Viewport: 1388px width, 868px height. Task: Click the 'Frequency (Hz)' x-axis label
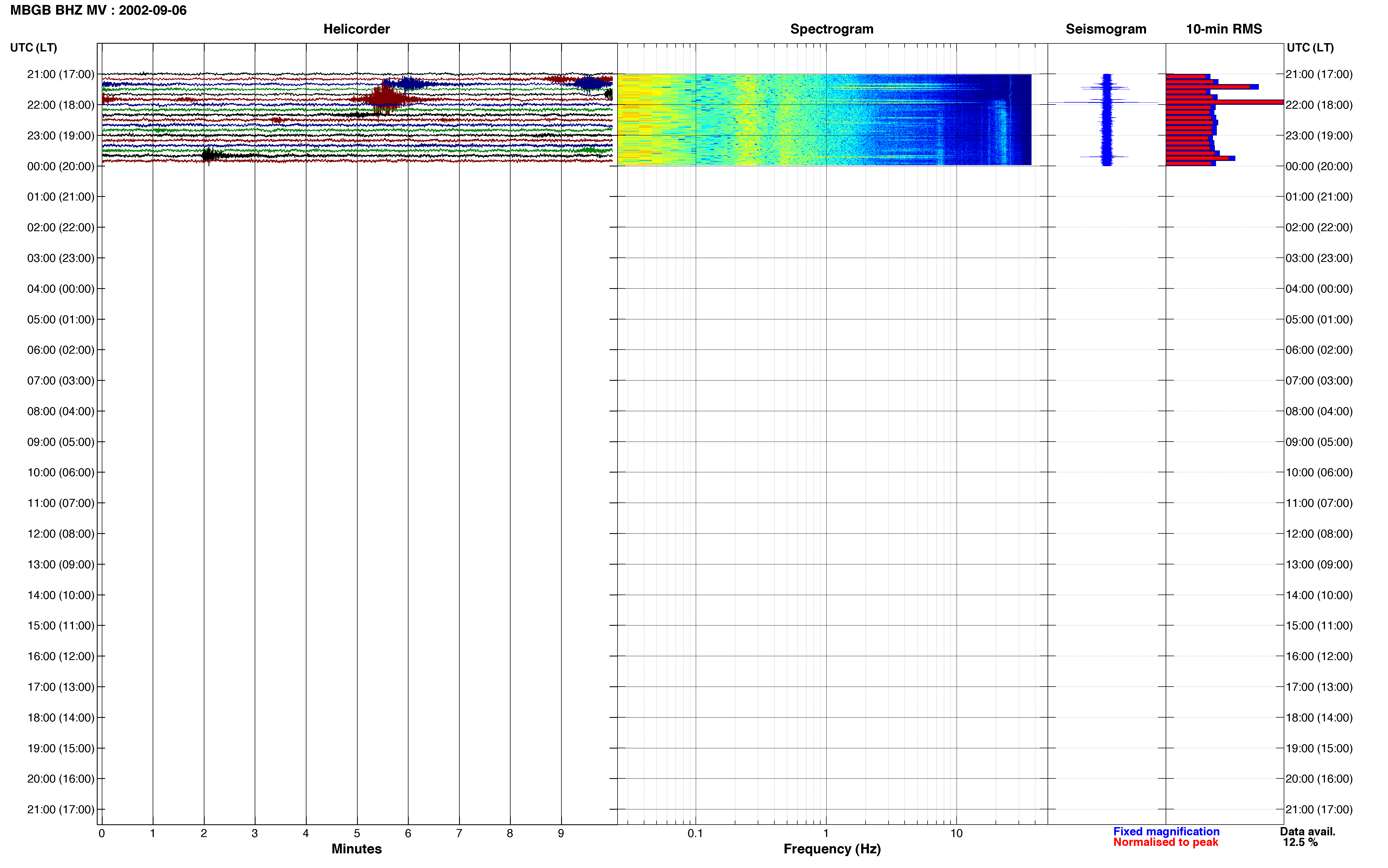click(832, 849)
